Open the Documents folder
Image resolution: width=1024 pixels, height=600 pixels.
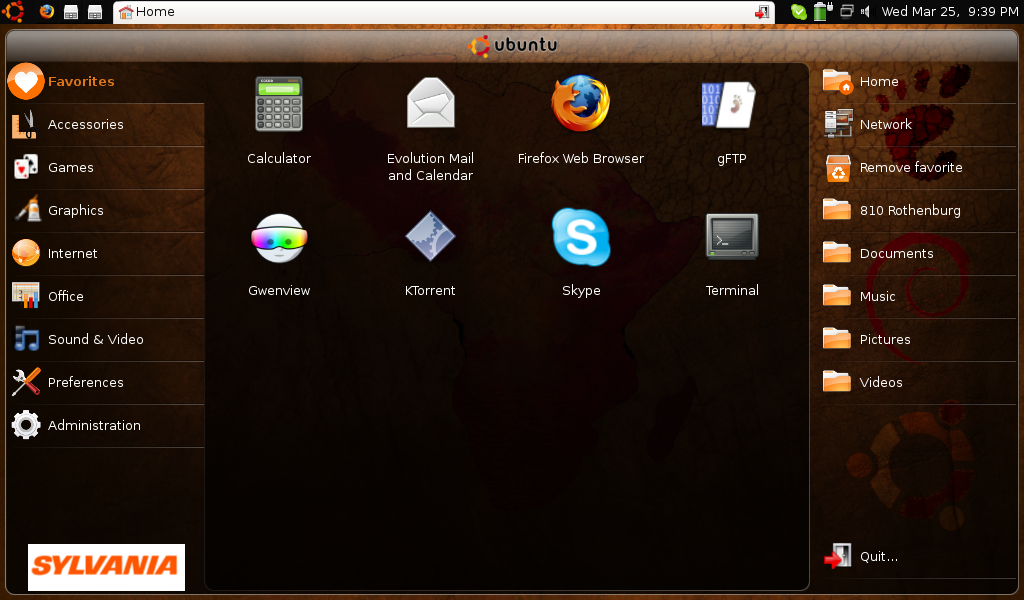[x=918, y=254]
